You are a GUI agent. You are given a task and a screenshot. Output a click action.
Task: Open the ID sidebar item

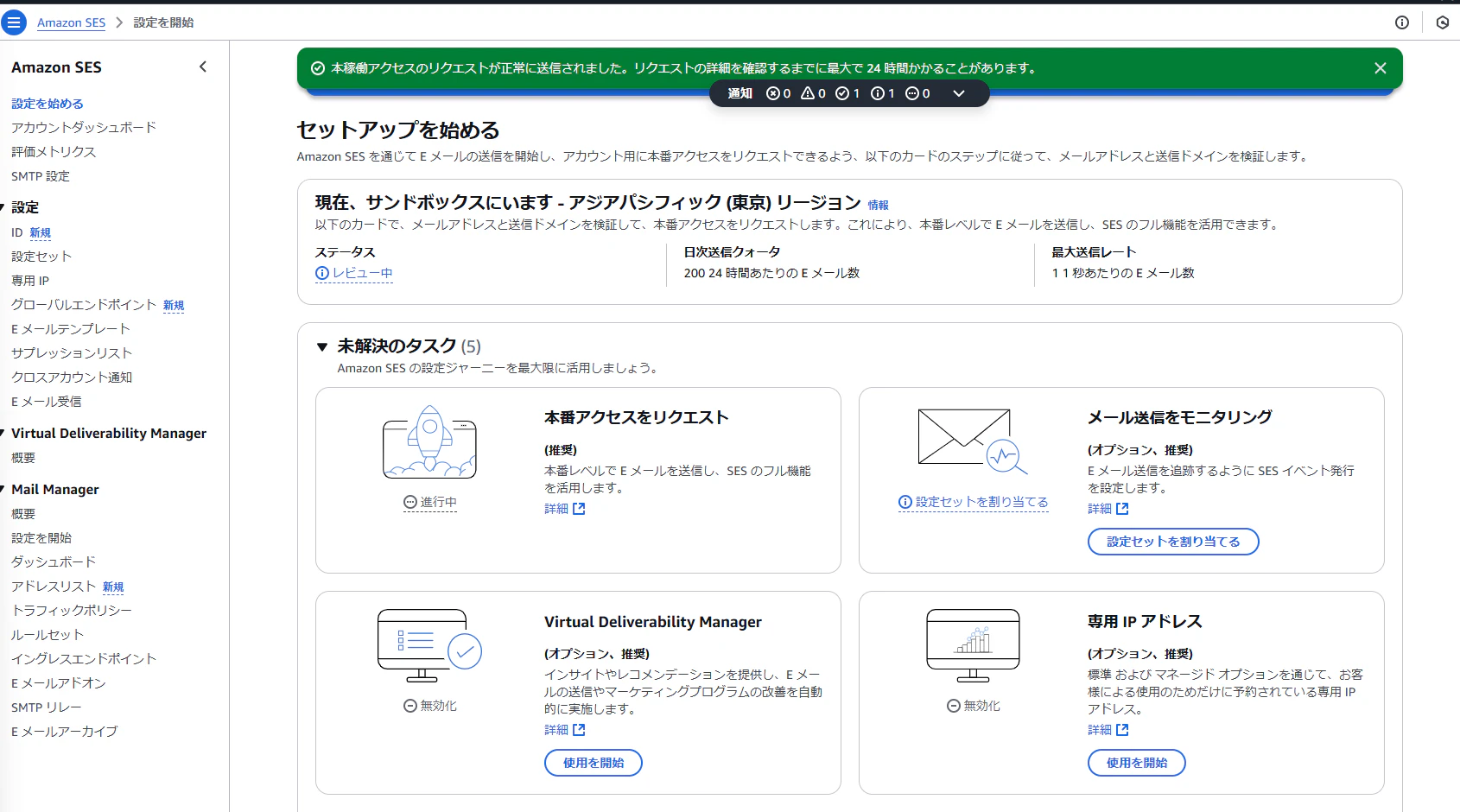[17, 232]
